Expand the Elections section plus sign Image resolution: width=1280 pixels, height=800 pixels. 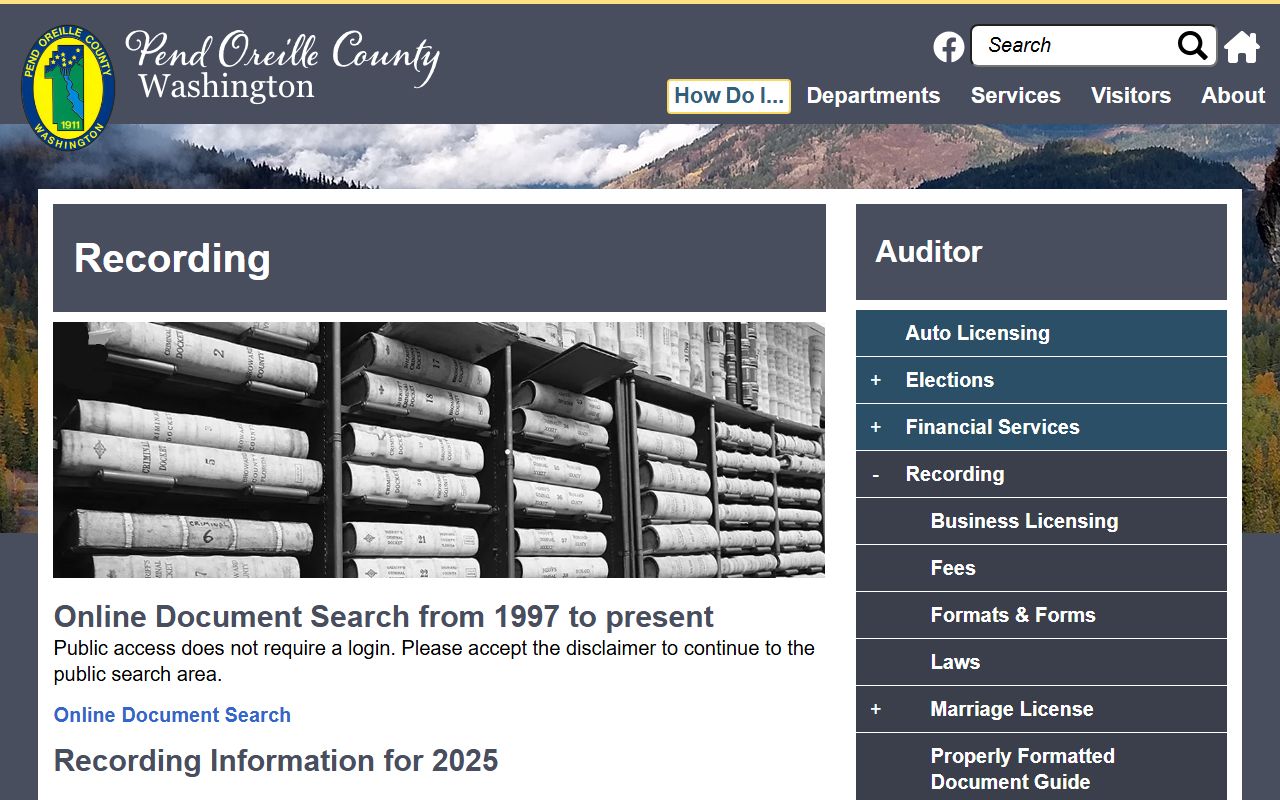pyautogui.click(x=876, y=380)
